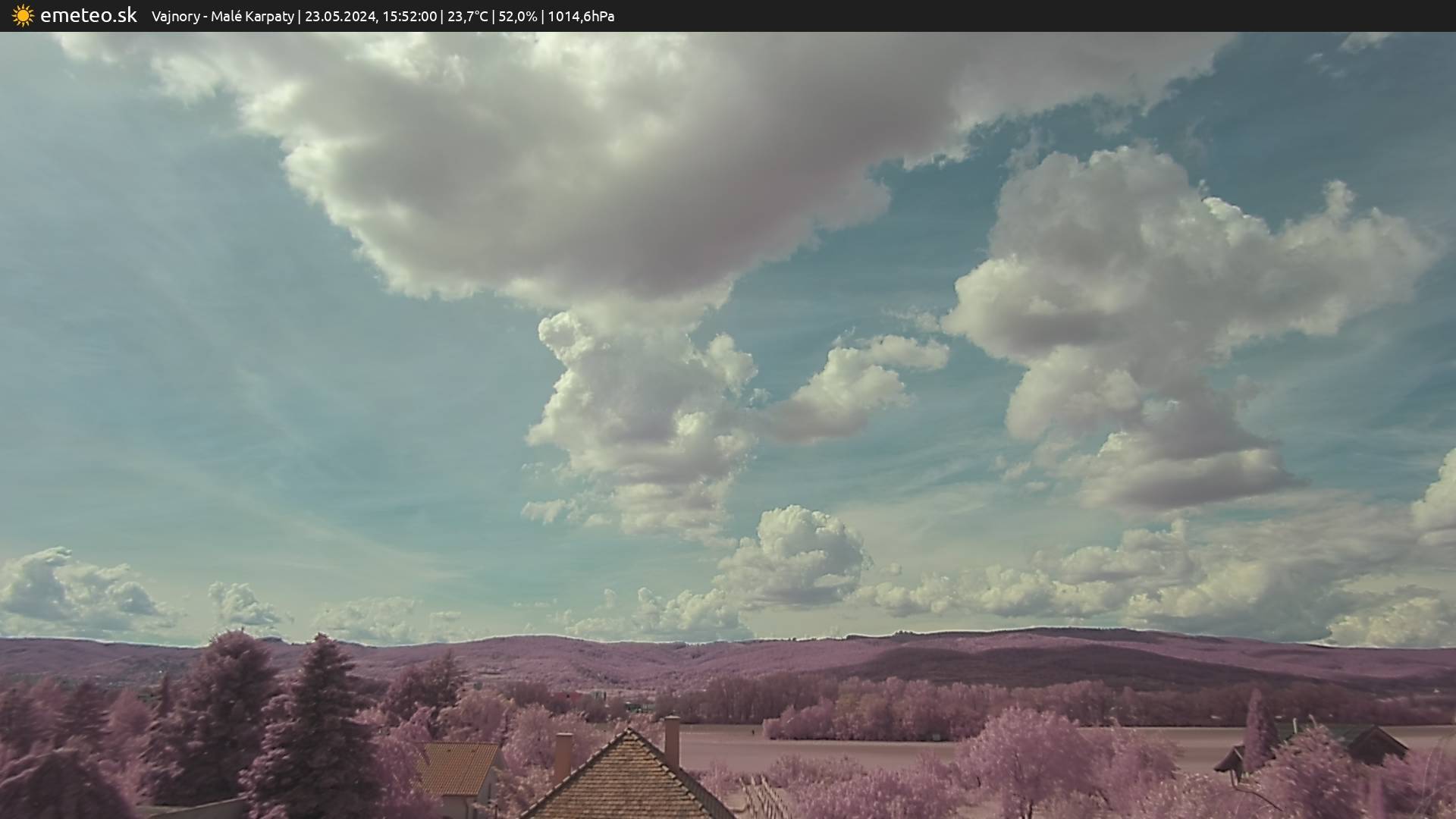
Task: Click the timestamp 15:52:00
Action: click(x=409, y=16)
